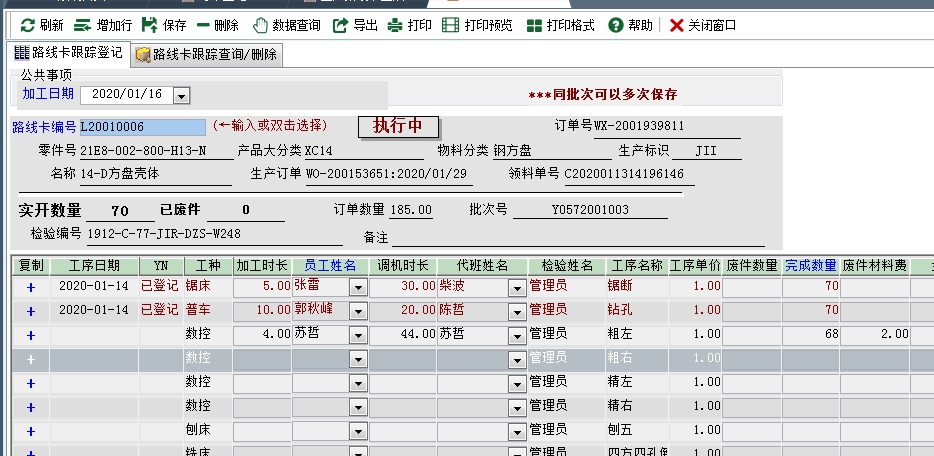Click 零件号 21E8-002-800-H13-N
Viewport: 934px width, 456px height.
[143, 151]
